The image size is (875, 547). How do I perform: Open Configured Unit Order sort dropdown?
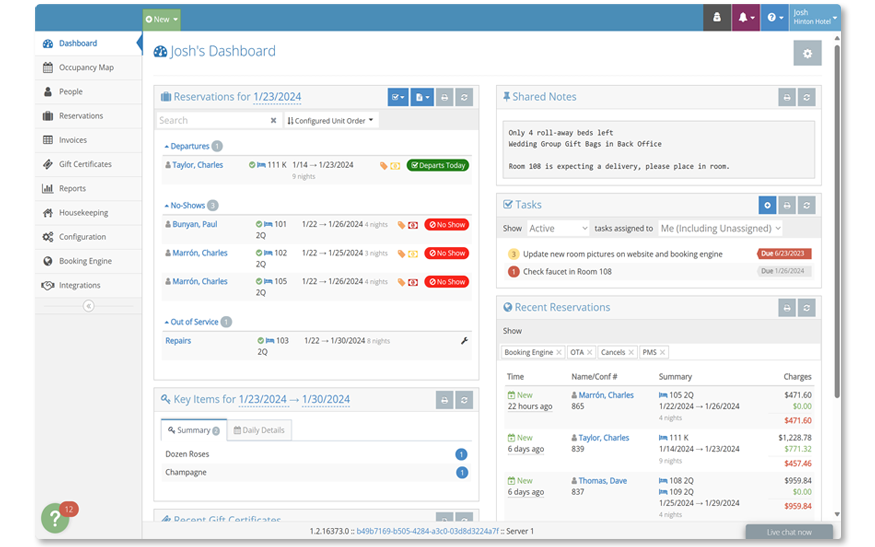(330, 121)
